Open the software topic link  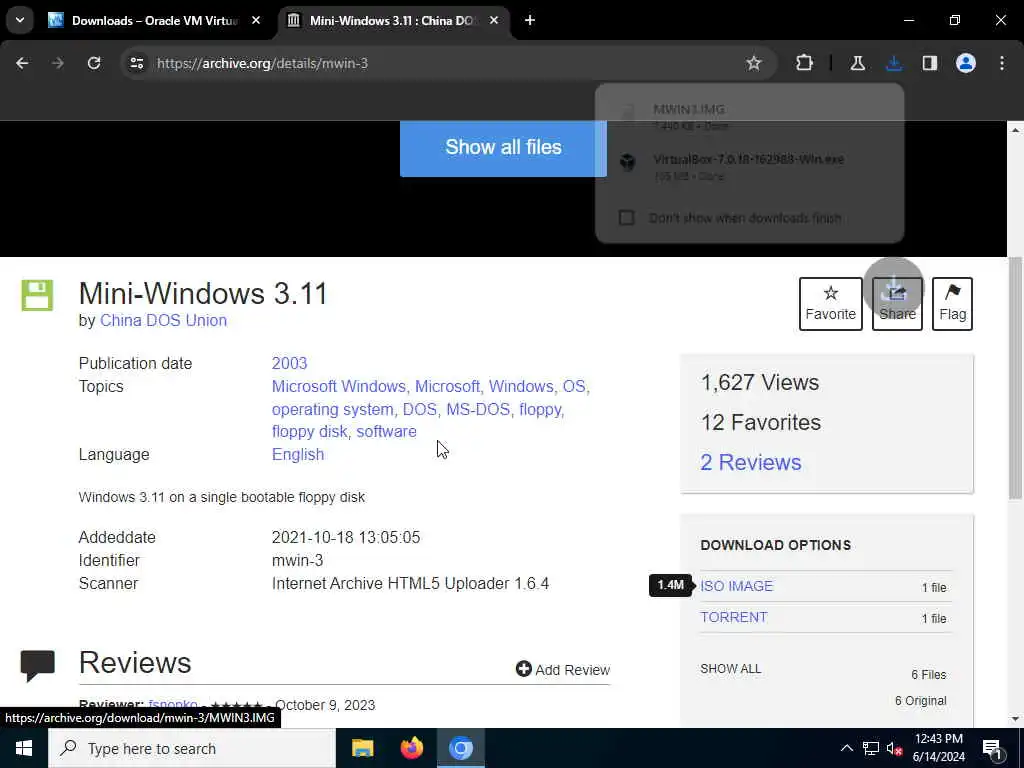click(x=386, y=432)
